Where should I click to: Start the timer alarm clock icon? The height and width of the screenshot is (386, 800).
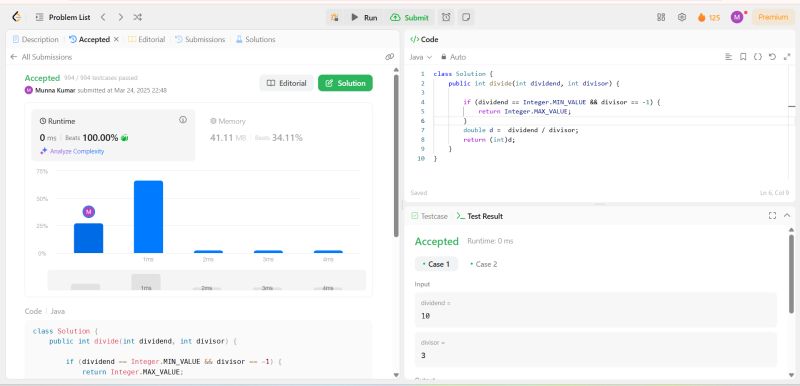point(446,17)
